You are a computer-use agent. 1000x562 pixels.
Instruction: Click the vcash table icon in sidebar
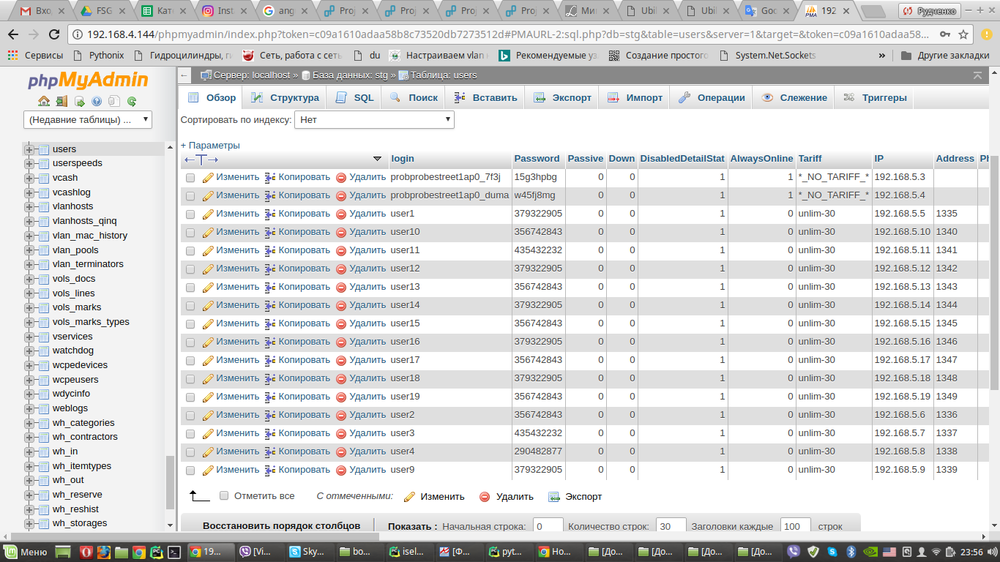pos(43,178)
